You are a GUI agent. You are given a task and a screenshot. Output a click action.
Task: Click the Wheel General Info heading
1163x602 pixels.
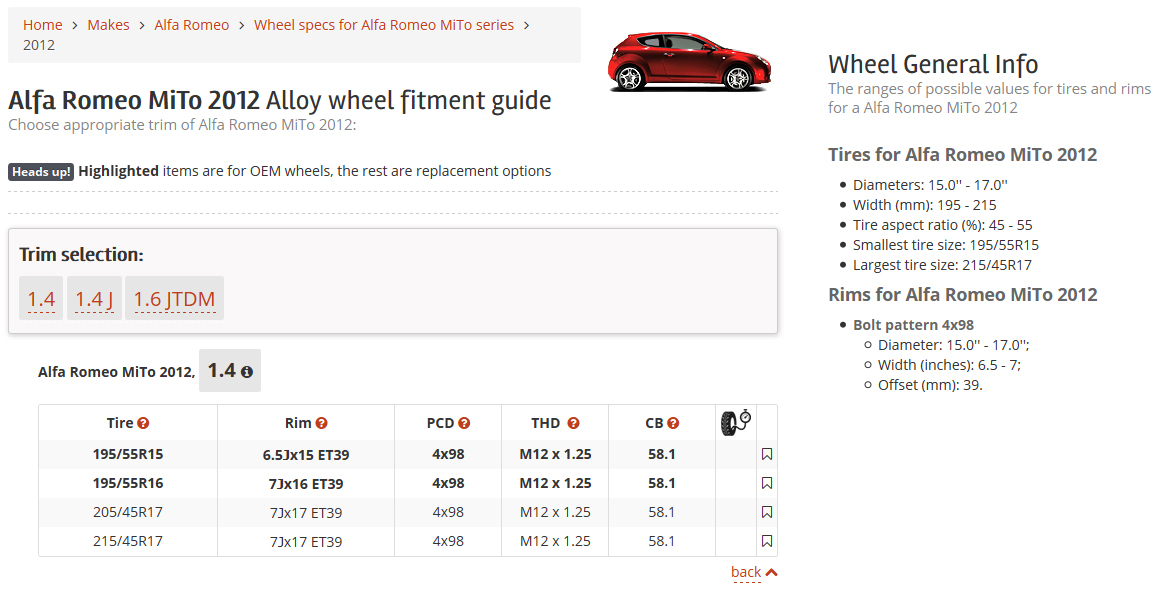[933, 64]
